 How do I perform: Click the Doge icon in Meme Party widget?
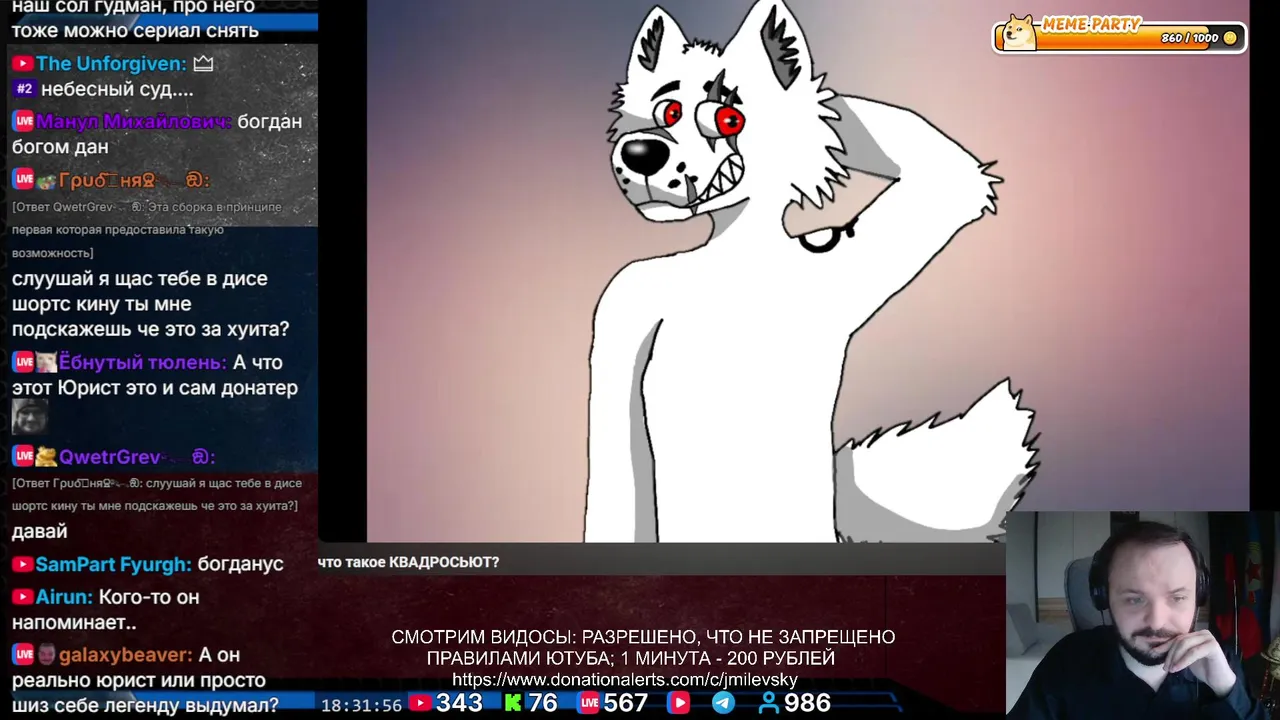(x=1019, y=33)
